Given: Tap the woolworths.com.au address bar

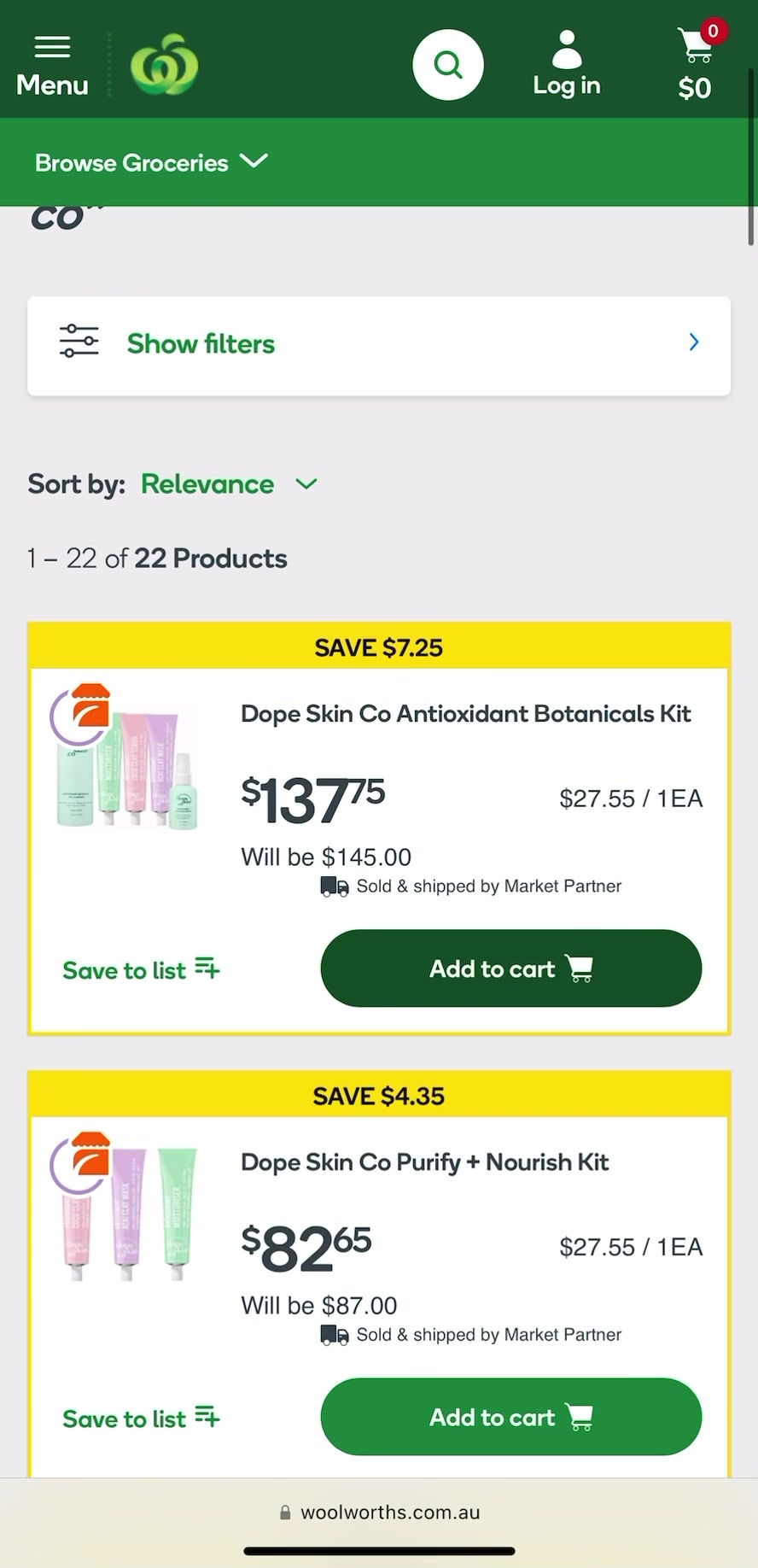Looking at the screenshot, I should [x=379, y=1512].
